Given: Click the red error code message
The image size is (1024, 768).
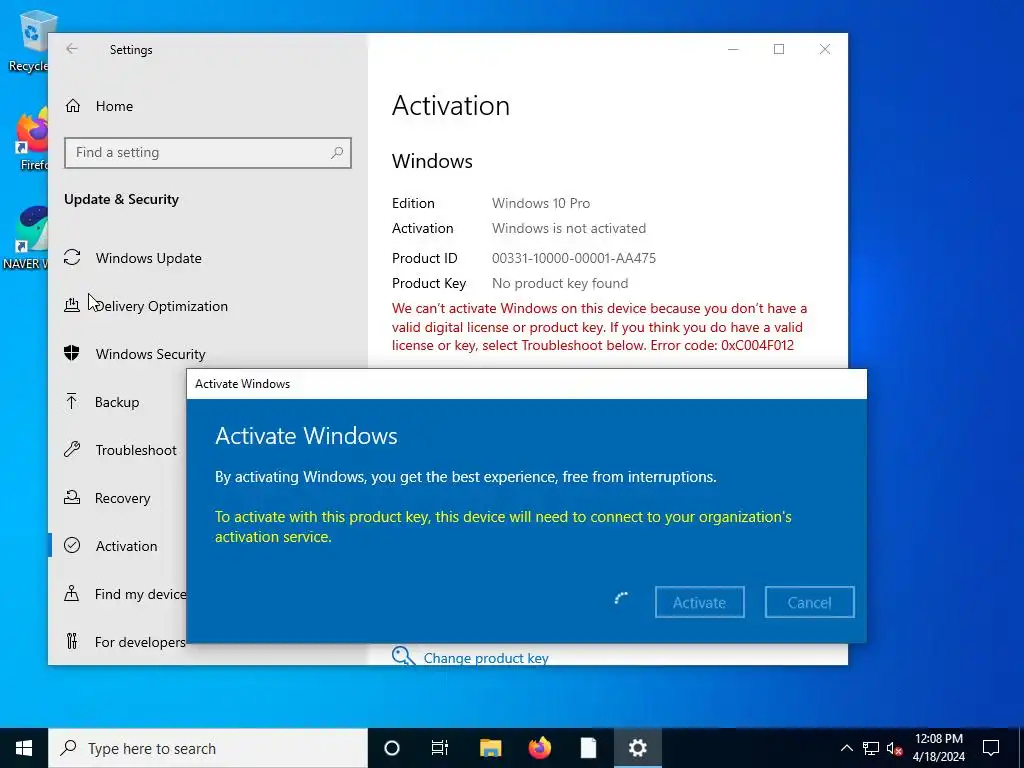Looking at the screenshot, I should (600, 327).
